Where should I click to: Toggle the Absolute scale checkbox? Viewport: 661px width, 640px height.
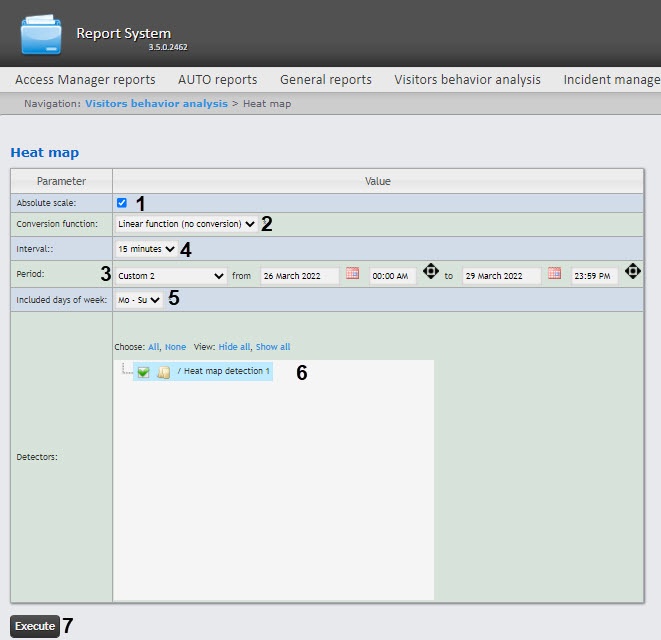[x=122, y=203]
